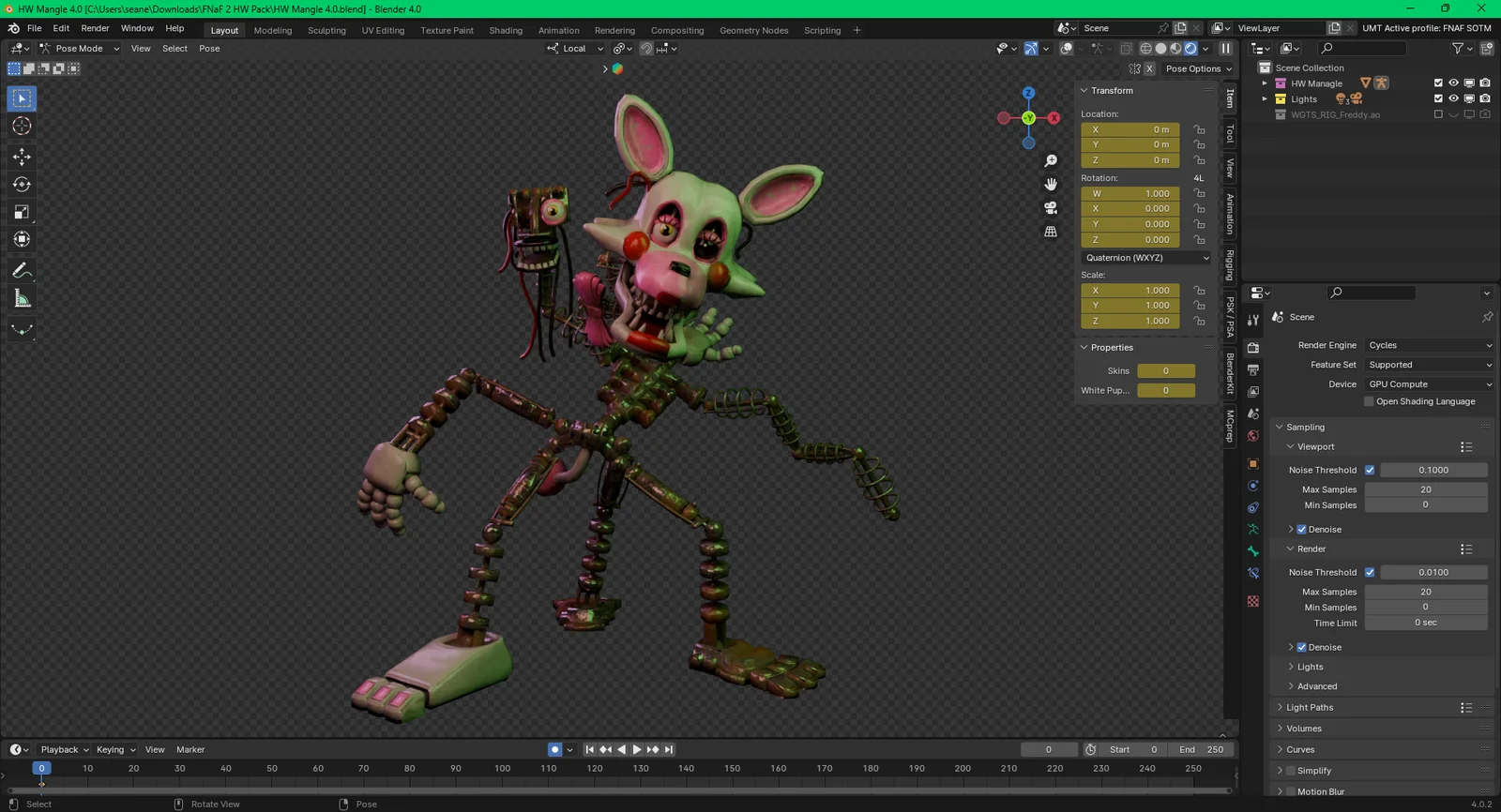
Task: Toggle Viewport Noise Threshold checkbox
Action: pos(1370,470)
